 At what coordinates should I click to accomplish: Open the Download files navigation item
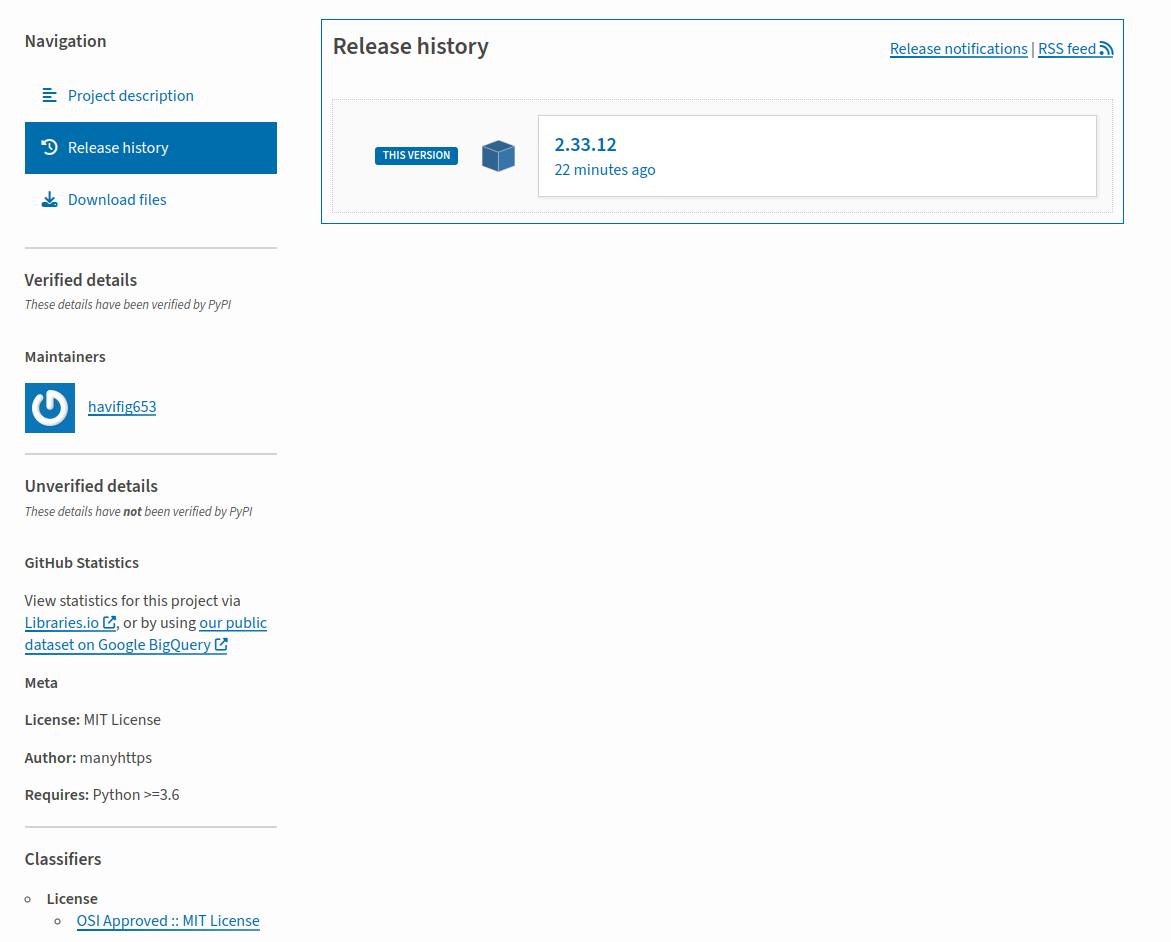point(150,199)
